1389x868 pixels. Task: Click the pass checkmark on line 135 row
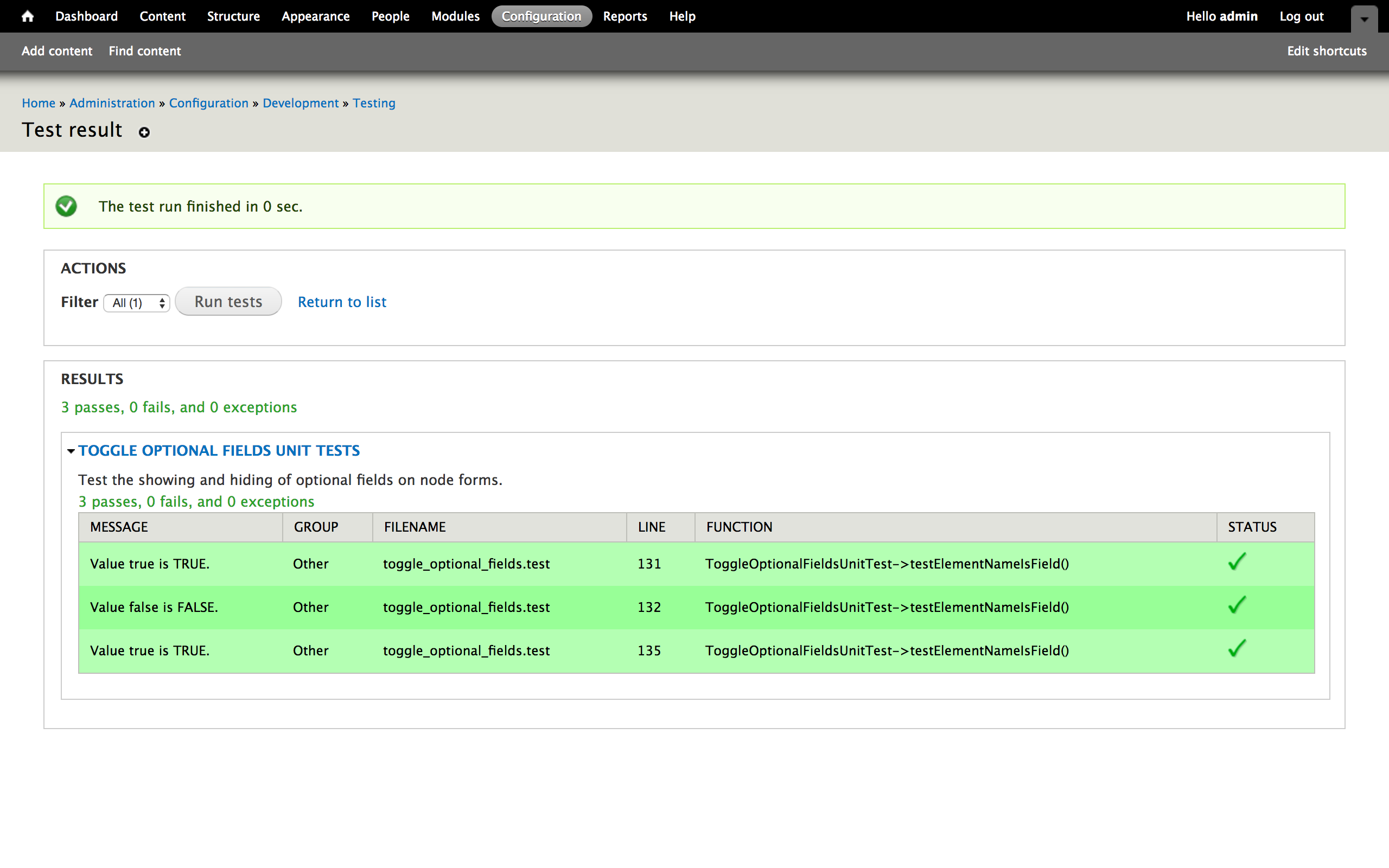coord(1237,649)
